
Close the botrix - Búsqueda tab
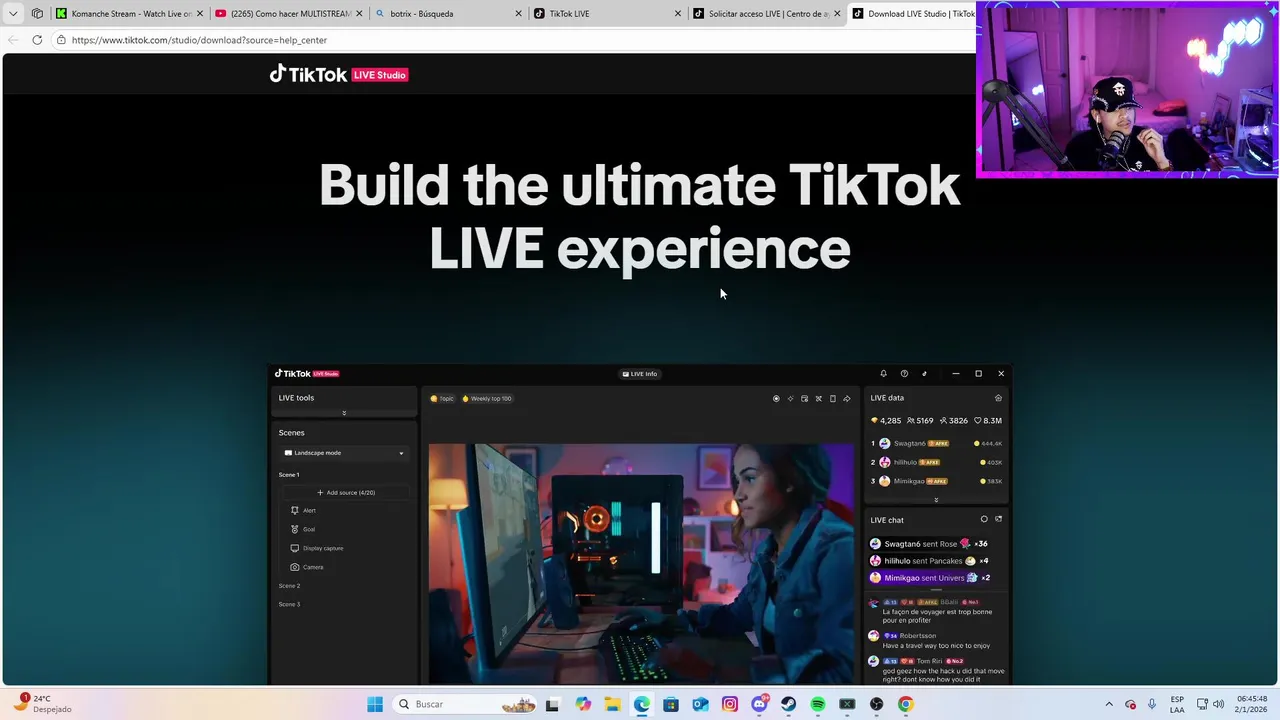[519, 14]
